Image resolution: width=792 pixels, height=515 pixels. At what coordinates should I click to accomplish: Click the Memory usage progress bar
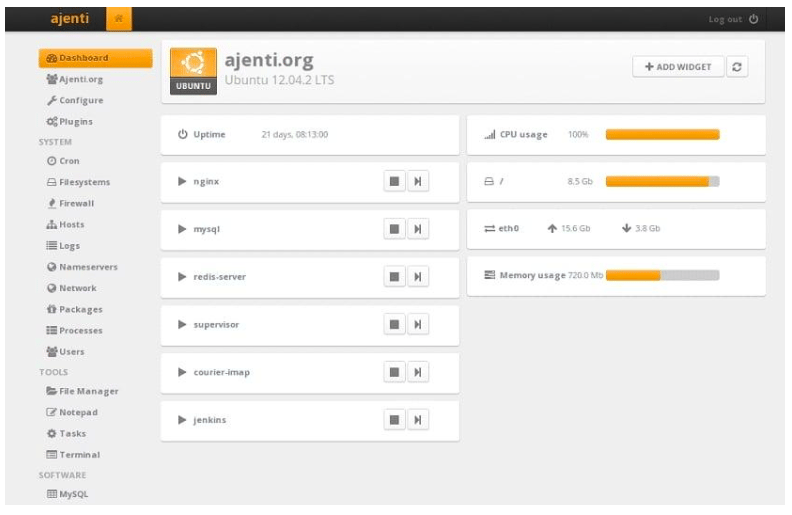click(663, 275)
